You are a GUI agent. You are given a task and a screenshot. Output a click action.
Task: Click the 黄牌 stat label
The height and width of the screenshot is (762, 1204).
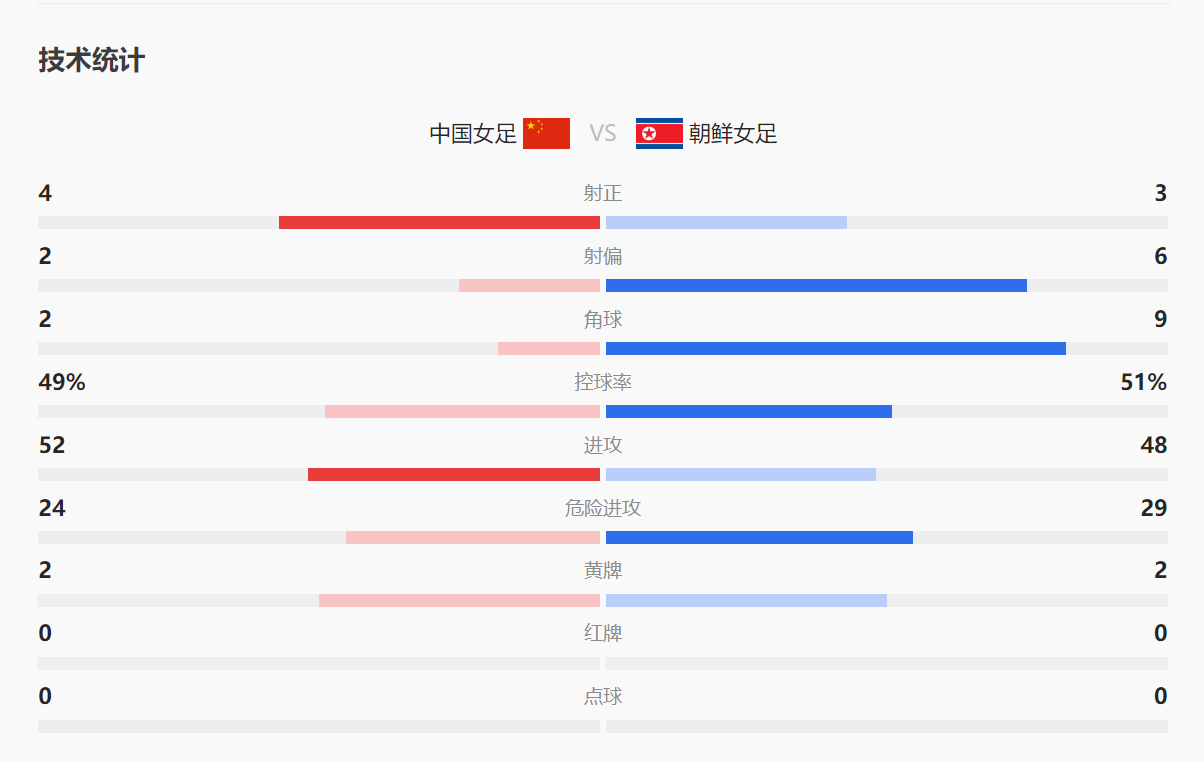pos(603,571)
